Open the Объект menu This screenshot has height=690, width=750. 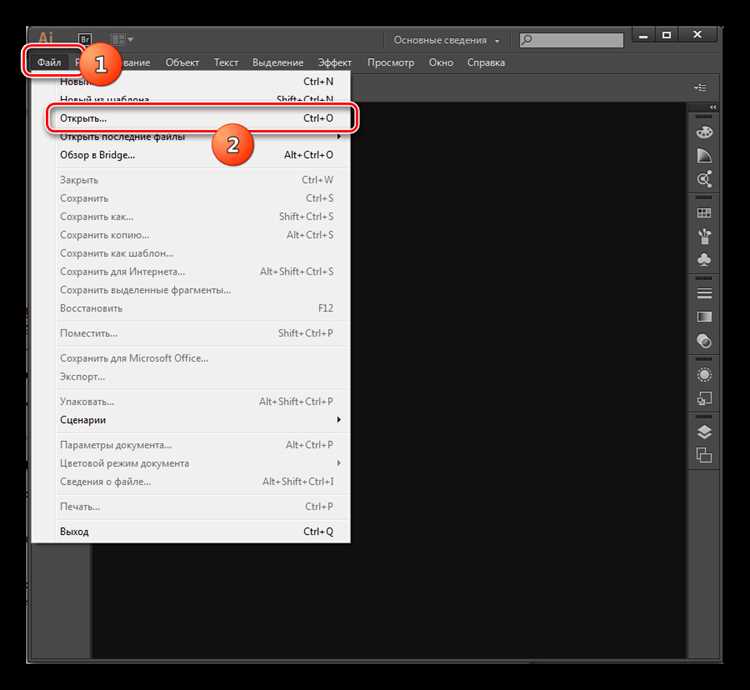[x=182, y=63]
